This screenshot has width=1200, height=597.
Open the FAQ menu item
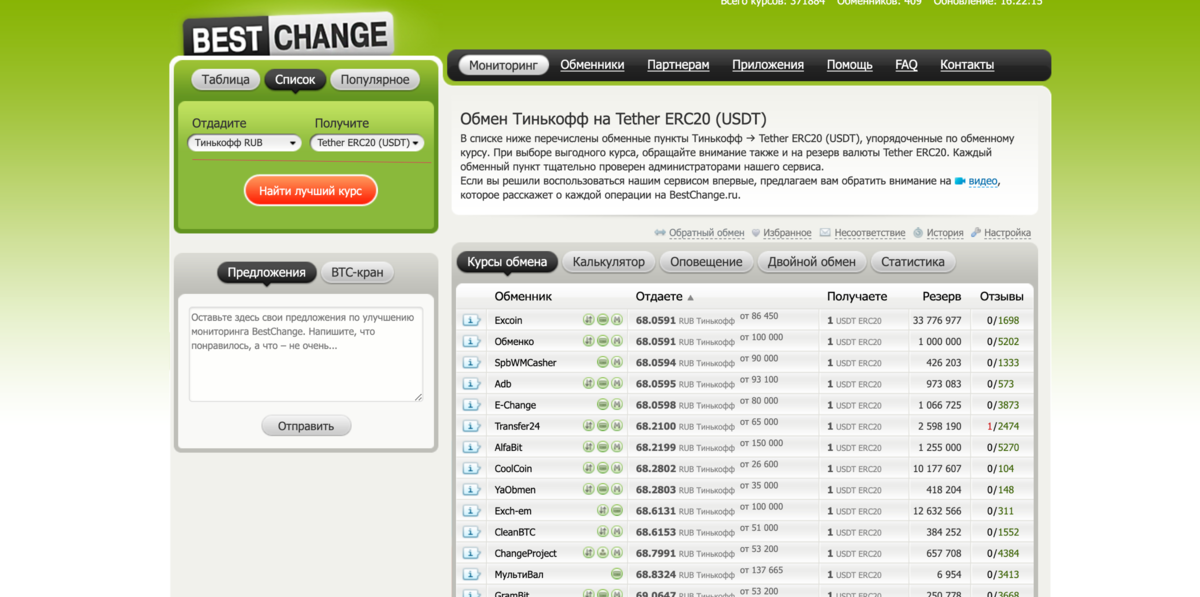906,65
